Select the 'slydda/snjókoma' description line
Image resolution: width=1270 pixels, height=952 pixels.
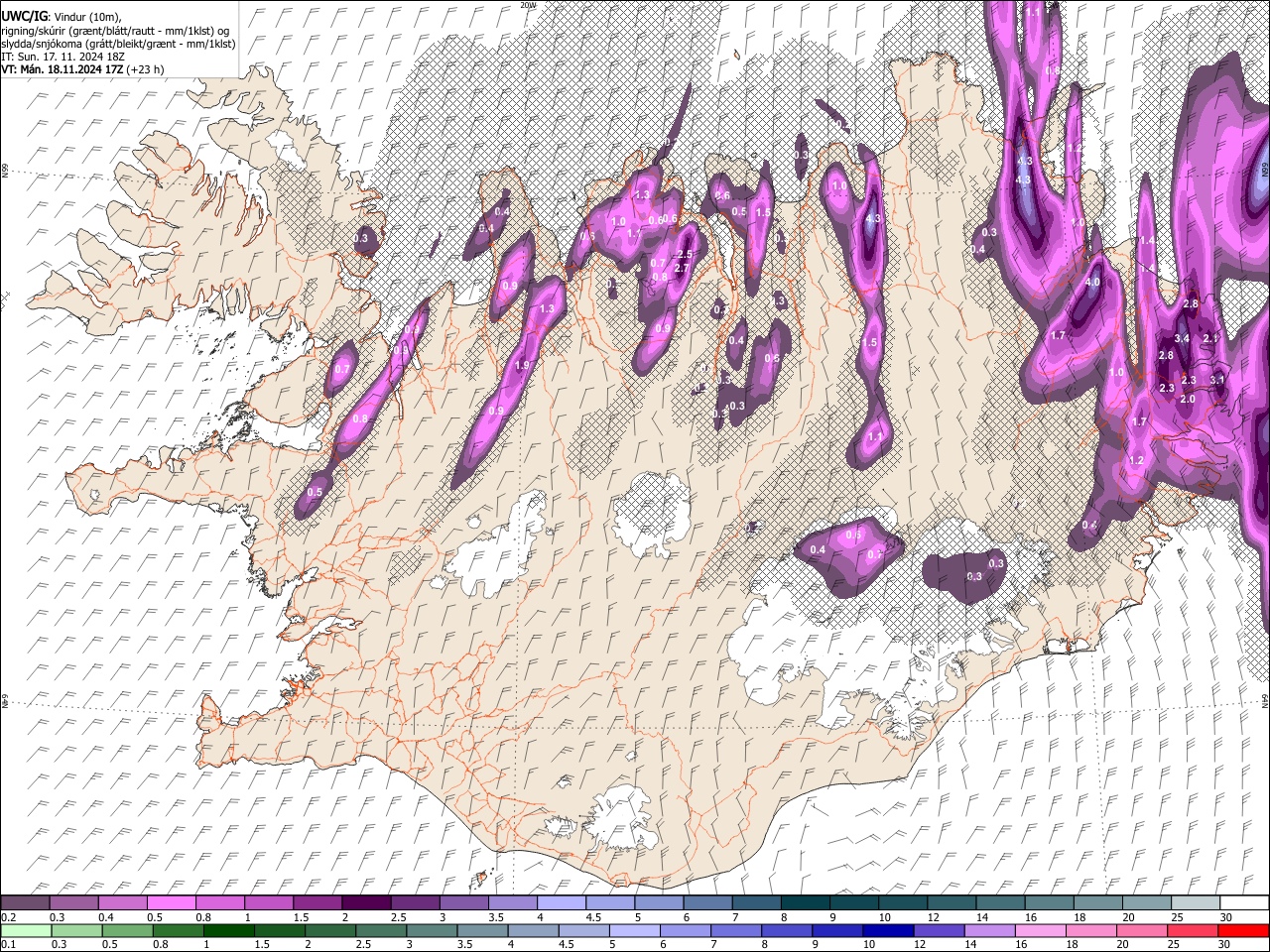(x=118, y=44)
